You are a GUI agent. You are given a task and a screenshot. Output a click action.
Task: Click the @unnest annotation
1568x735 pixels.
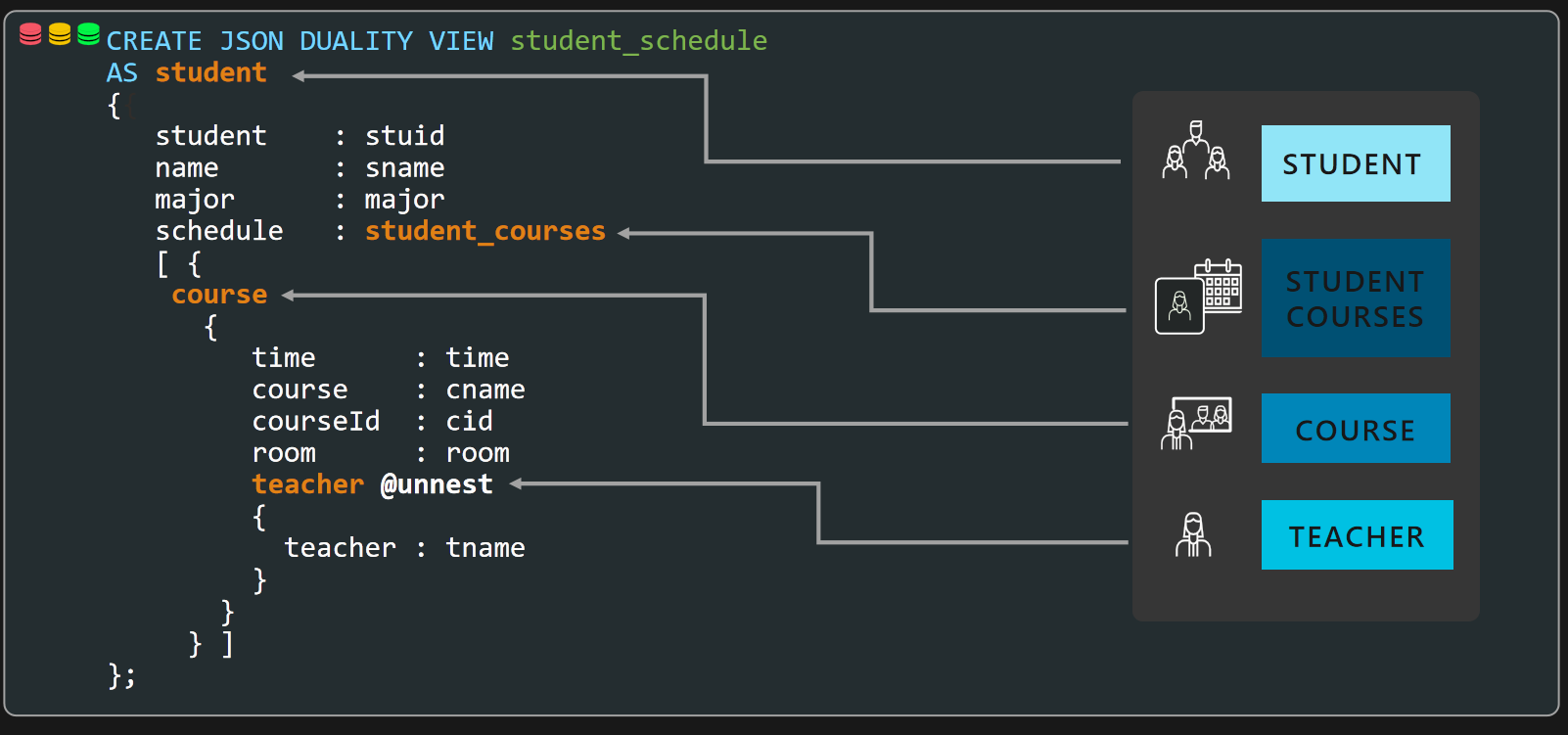(437, 484)
